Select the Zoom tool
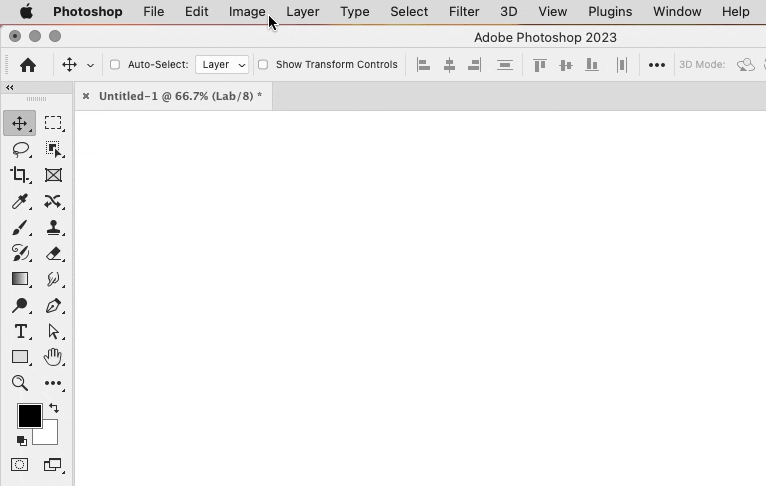The height and width of the screenshot is (486, 766). (x=20, y=383)
